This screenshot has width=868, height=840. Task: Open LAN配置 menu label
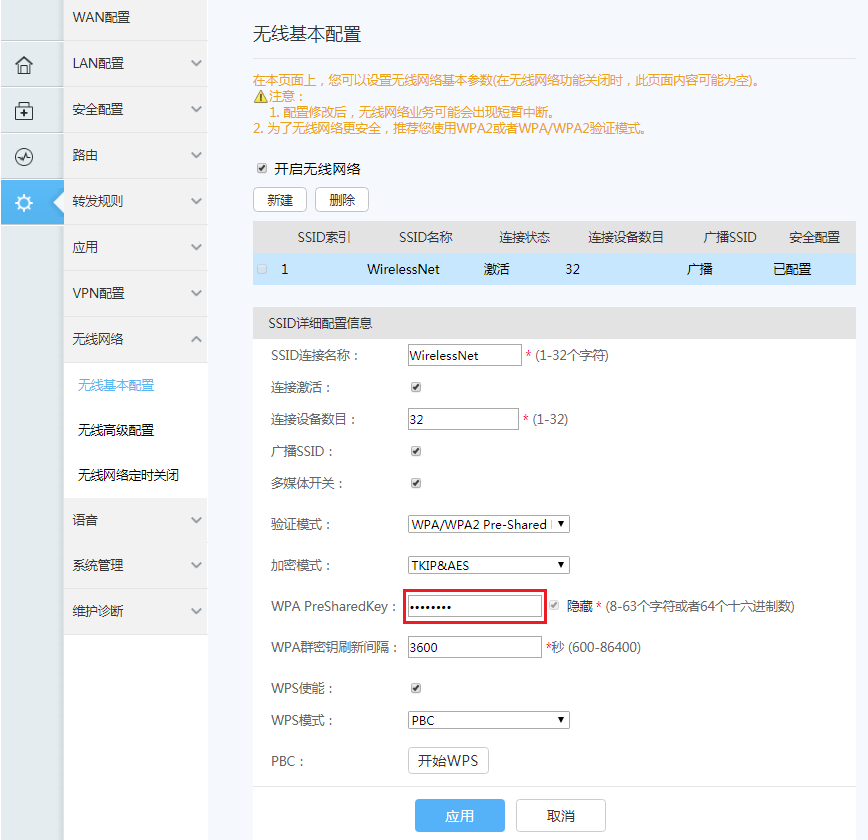click(98, 63)
